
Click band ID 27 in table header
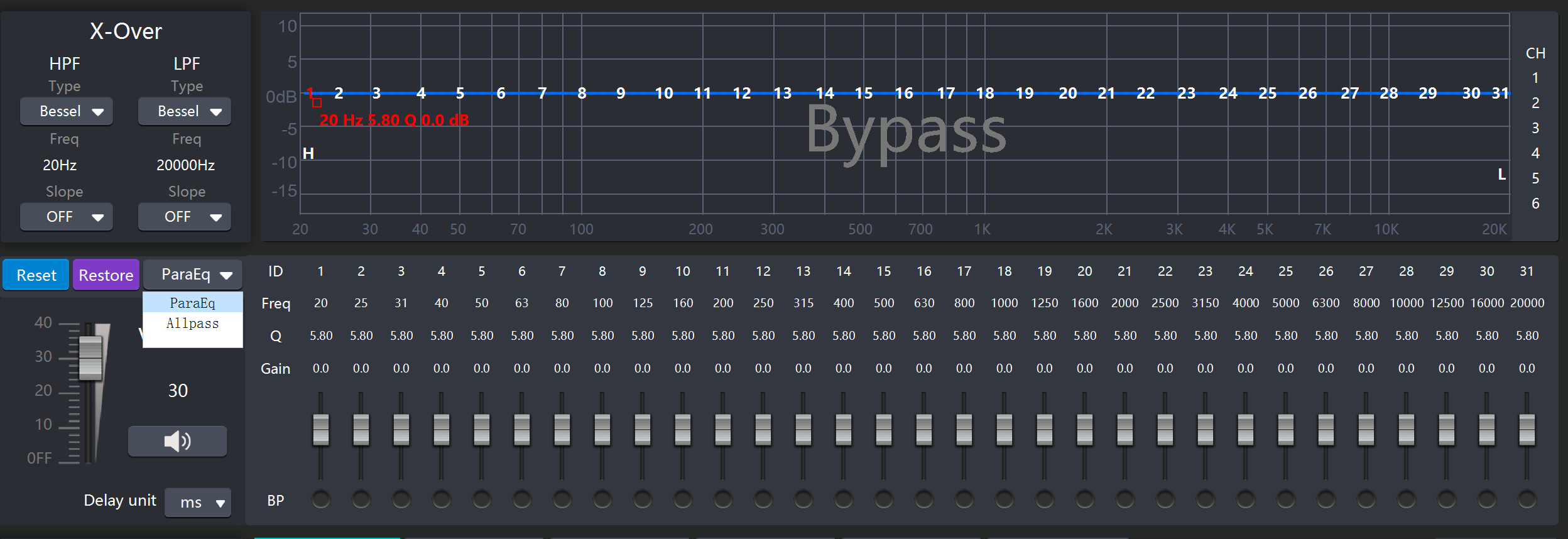[x=1366, y=271]
